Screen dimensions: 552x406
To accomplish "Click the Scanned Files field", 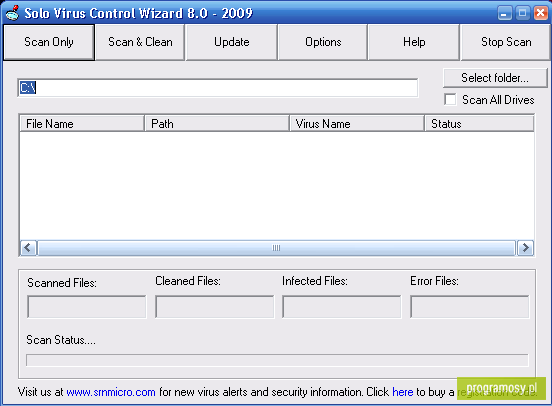I will tap(87, 307).
